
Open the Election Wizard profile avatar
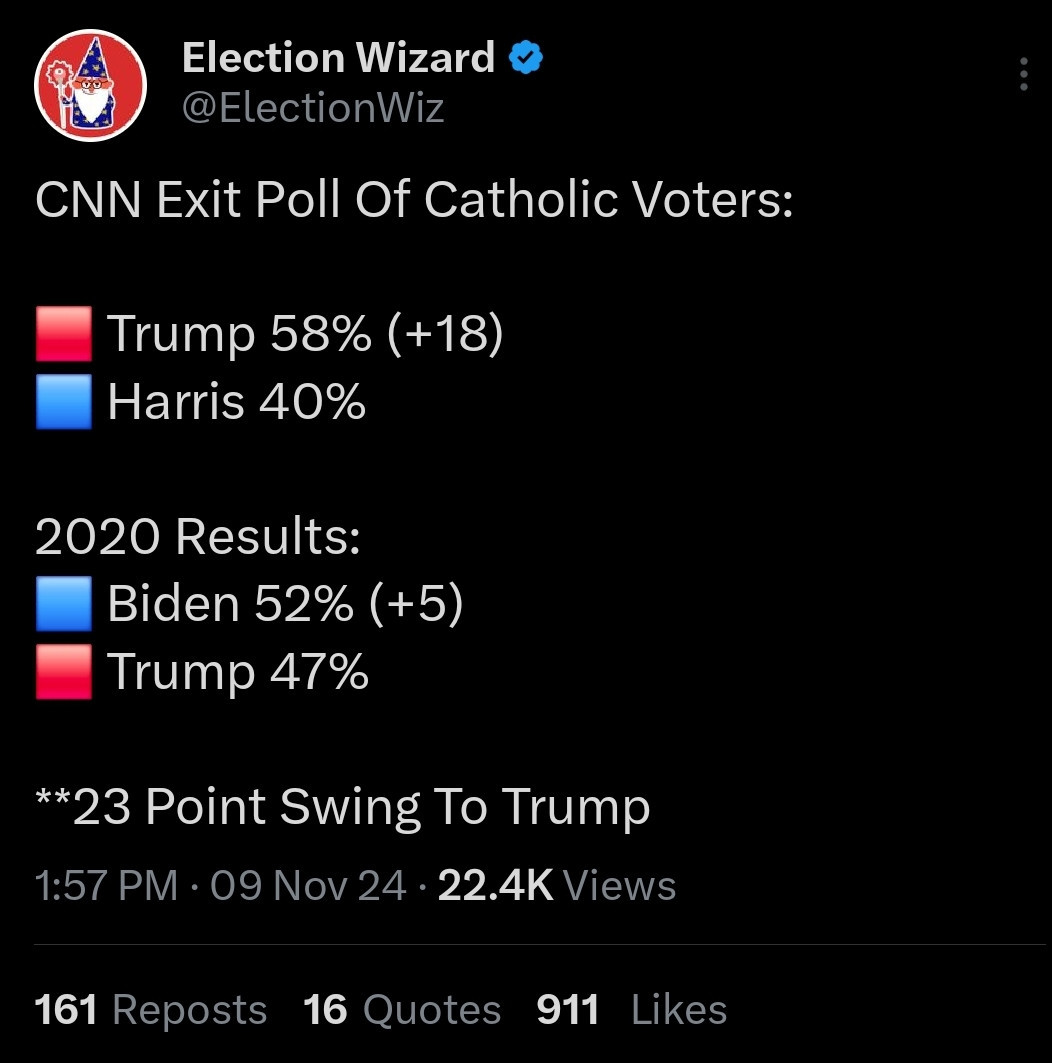(90, 85)
